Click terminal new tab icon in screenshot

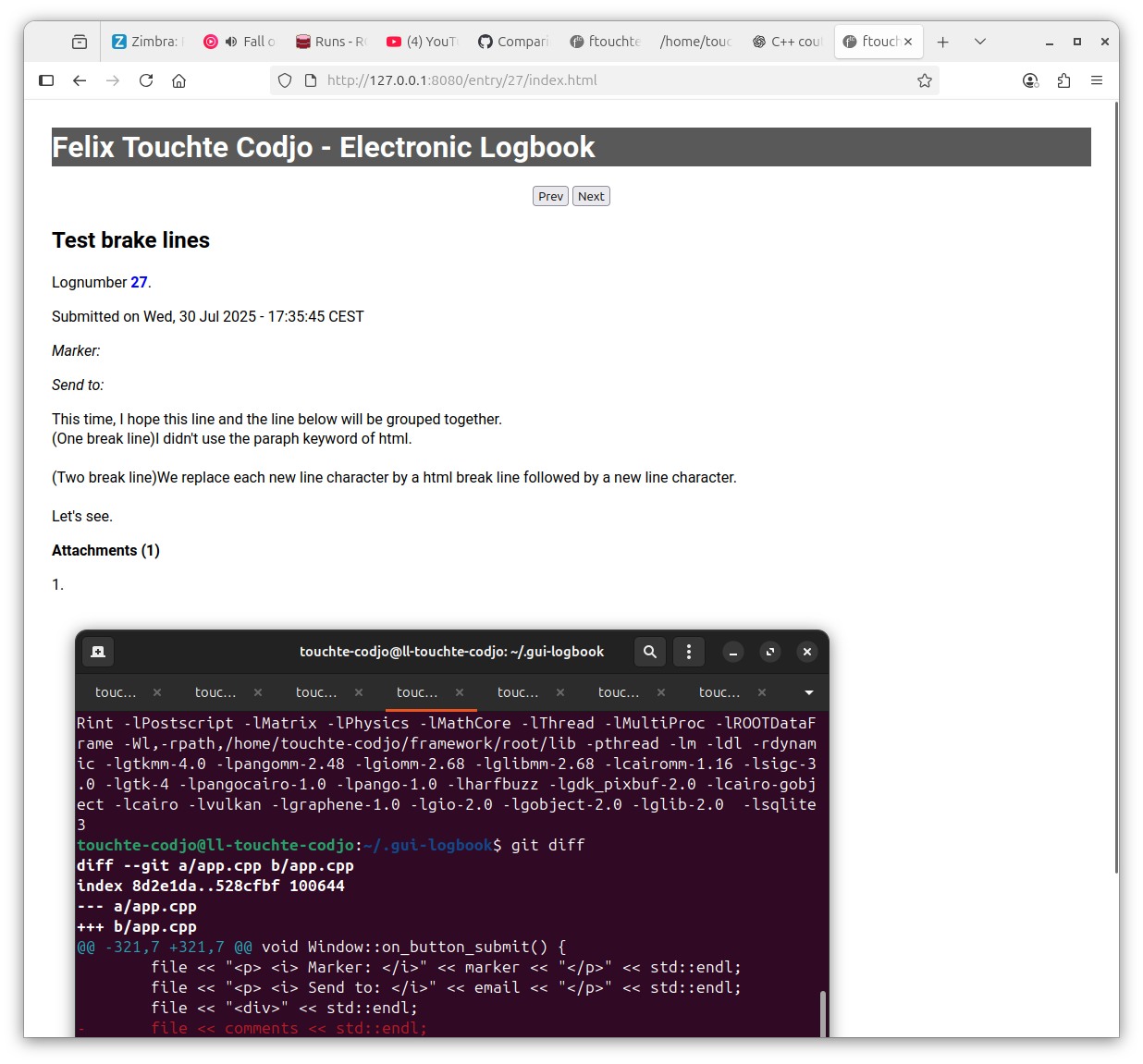tap(98, 652)
